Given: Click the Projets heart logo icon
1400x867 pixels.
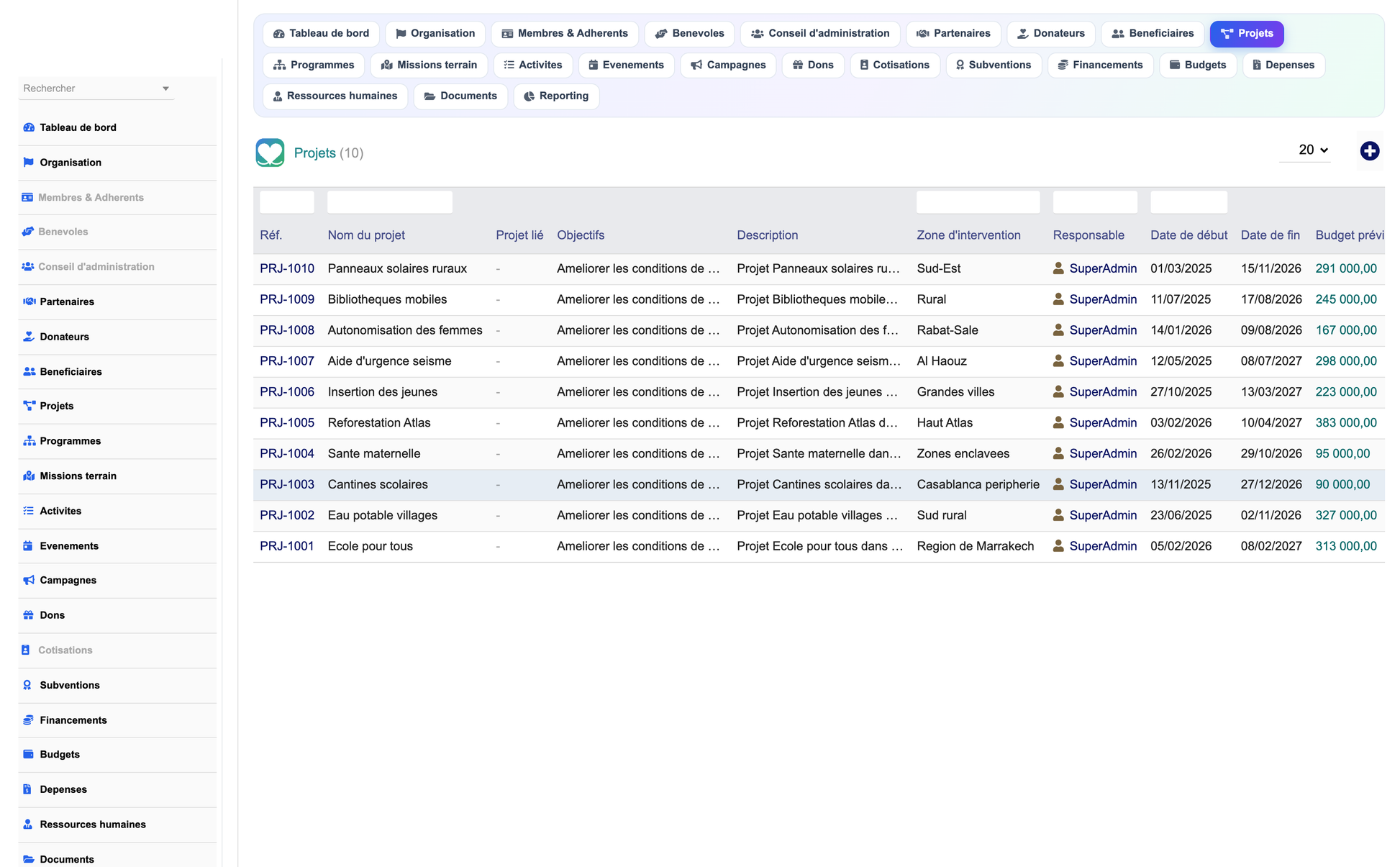Looking at the screenshot, I should (x=270, y=153).
